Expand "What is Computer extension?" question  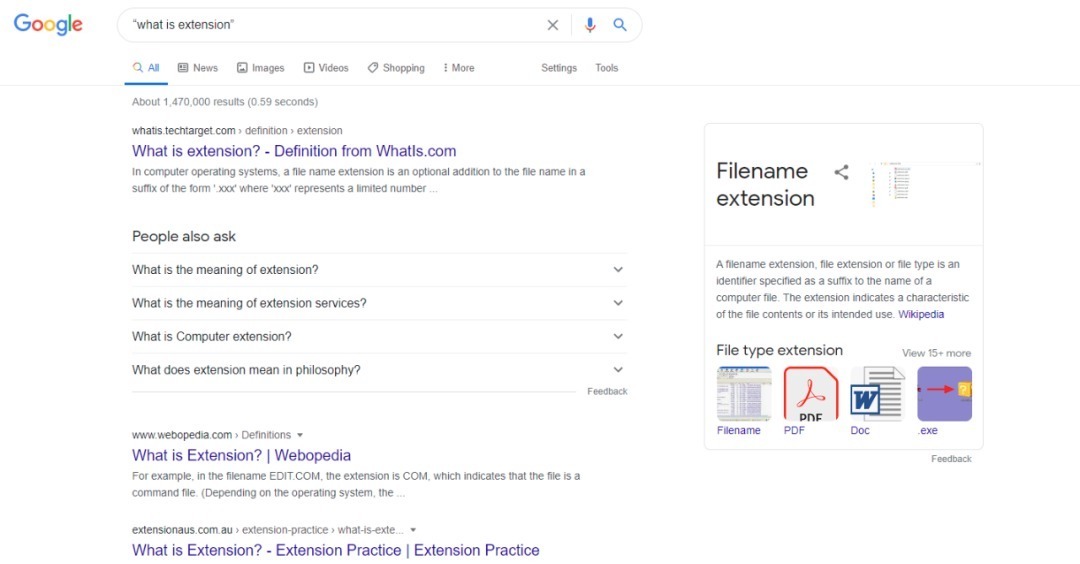(618, 337)
